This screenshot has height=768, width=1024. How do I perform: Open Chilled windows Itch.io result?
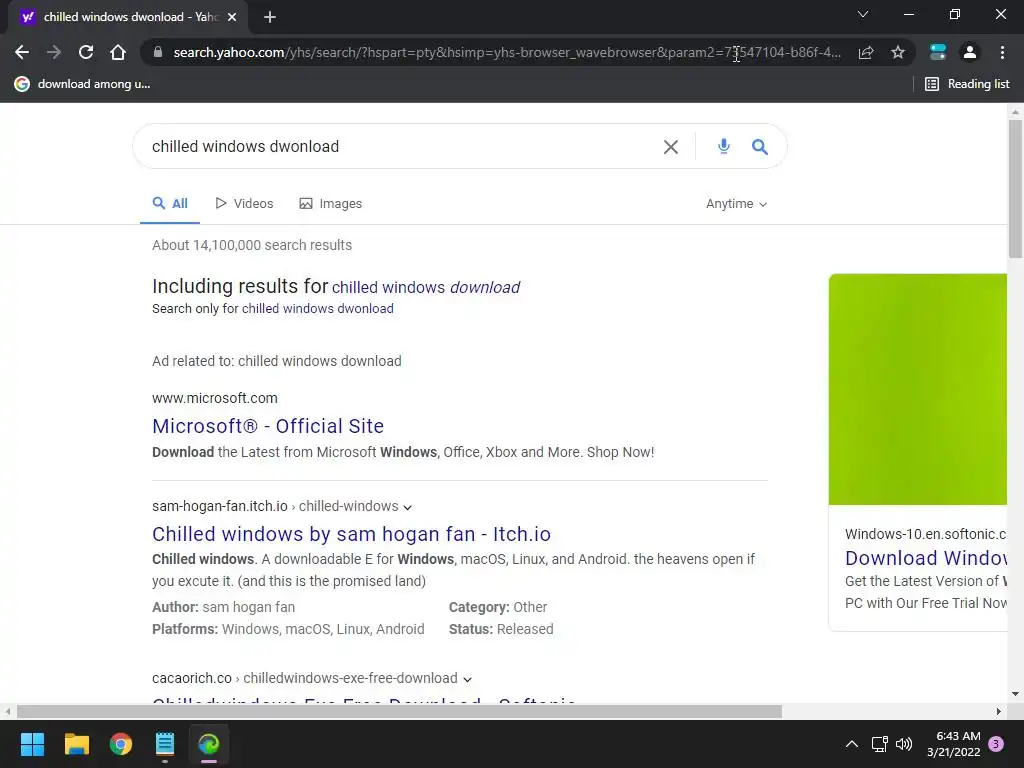[351, 534]
